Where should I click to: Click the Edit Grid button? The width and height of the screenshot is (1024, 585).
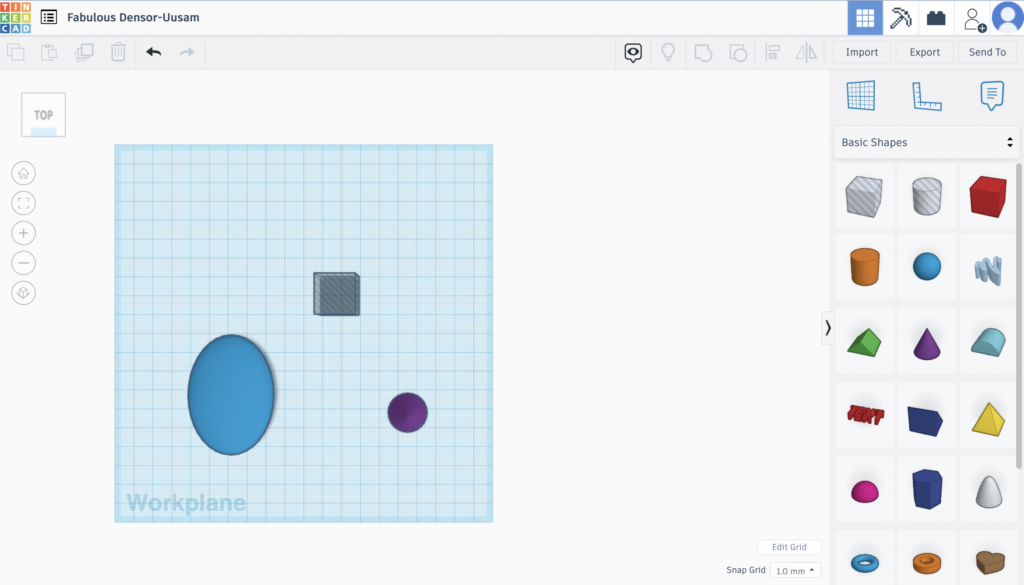[x=788, y=547]
